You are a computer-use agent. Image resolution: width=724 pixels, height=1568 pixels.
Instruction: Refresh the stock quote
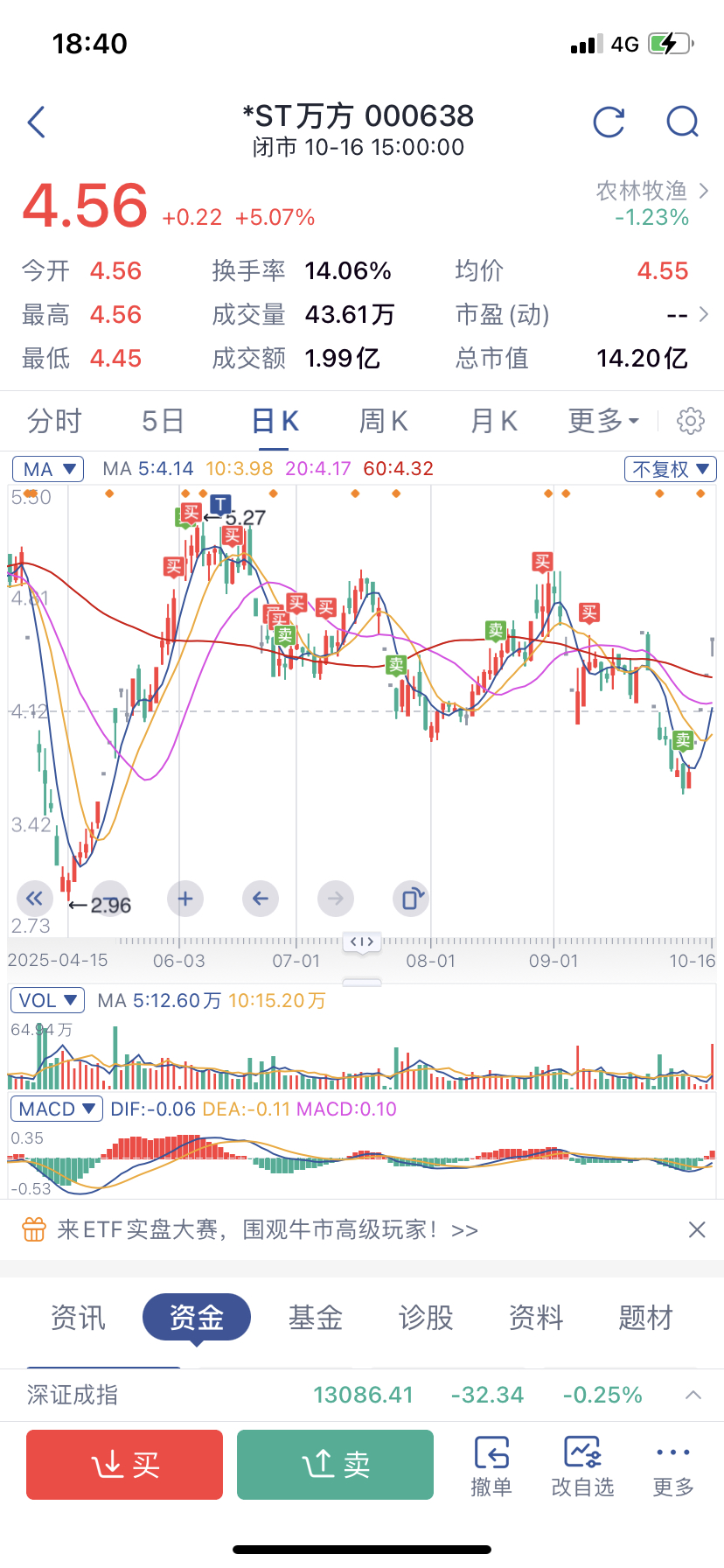tap(609, 122)
